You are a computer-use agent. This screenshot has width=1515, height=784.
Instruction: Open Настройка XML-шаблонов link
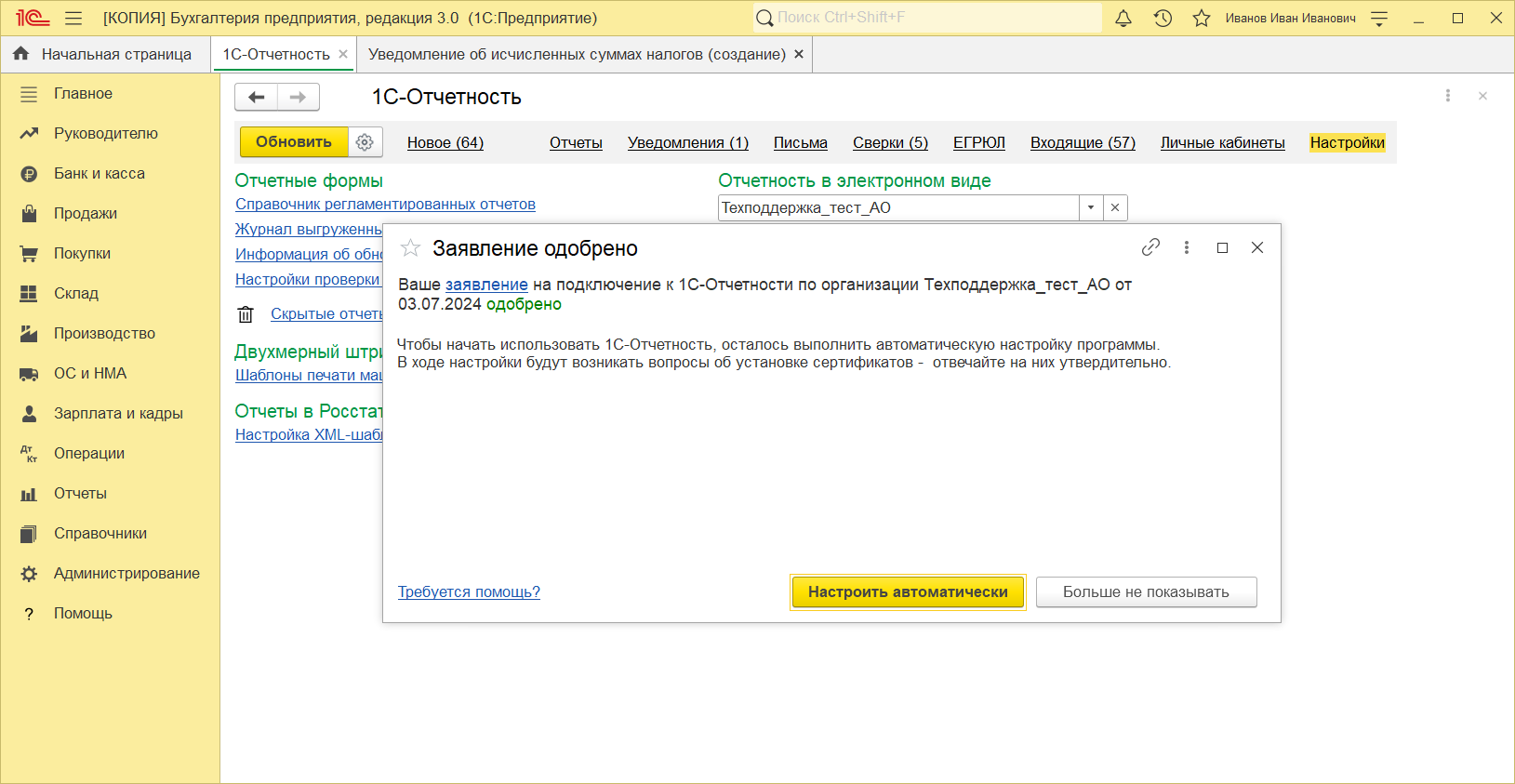[309, 435]
